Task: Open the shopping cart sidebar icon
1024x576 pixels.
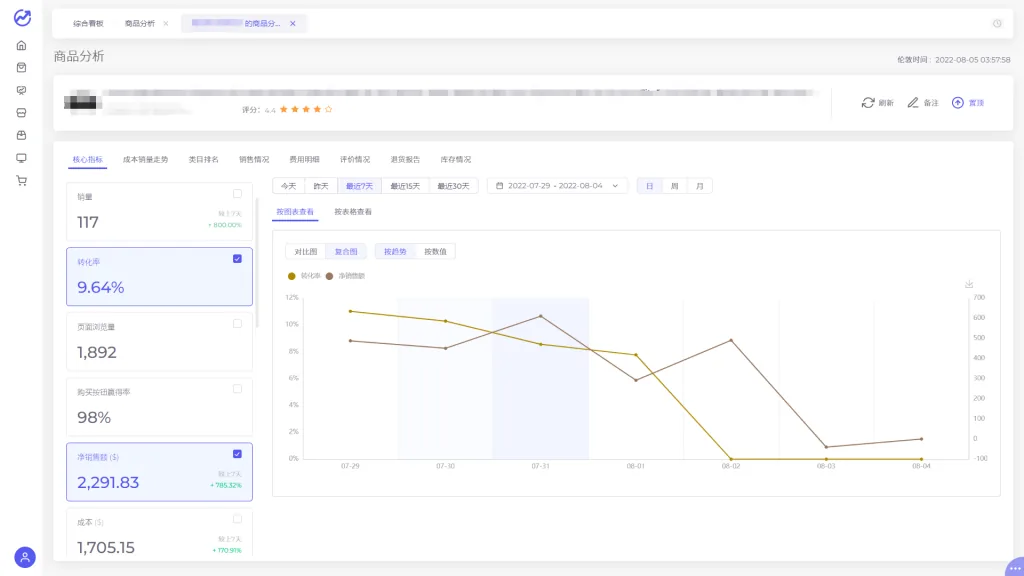Action: click(x=22, y=181)
